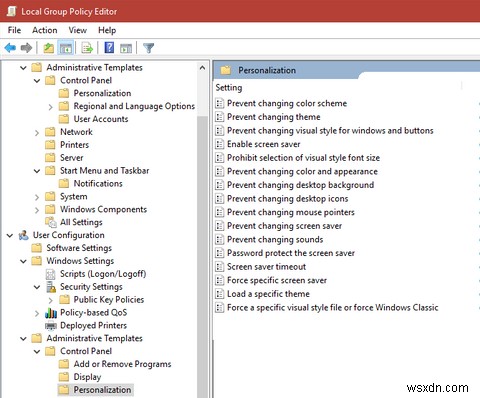Expand the Public Key Policies node
Image resolution: width=480 pixels, height=398 pixels.
pos(50,300)
